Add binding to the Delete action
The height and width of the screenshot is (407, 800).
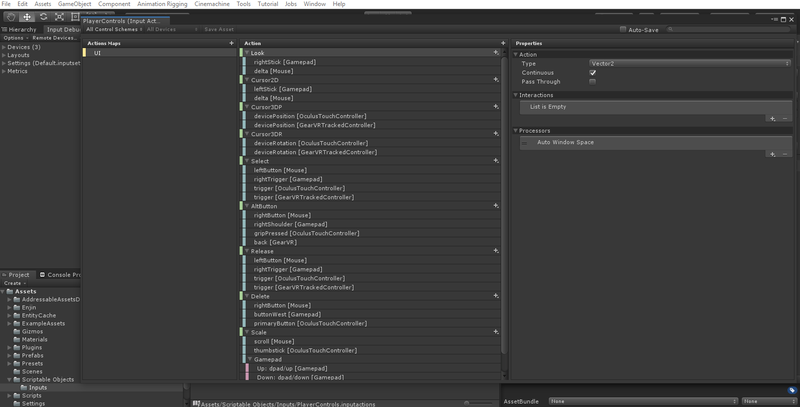(495, 296)
